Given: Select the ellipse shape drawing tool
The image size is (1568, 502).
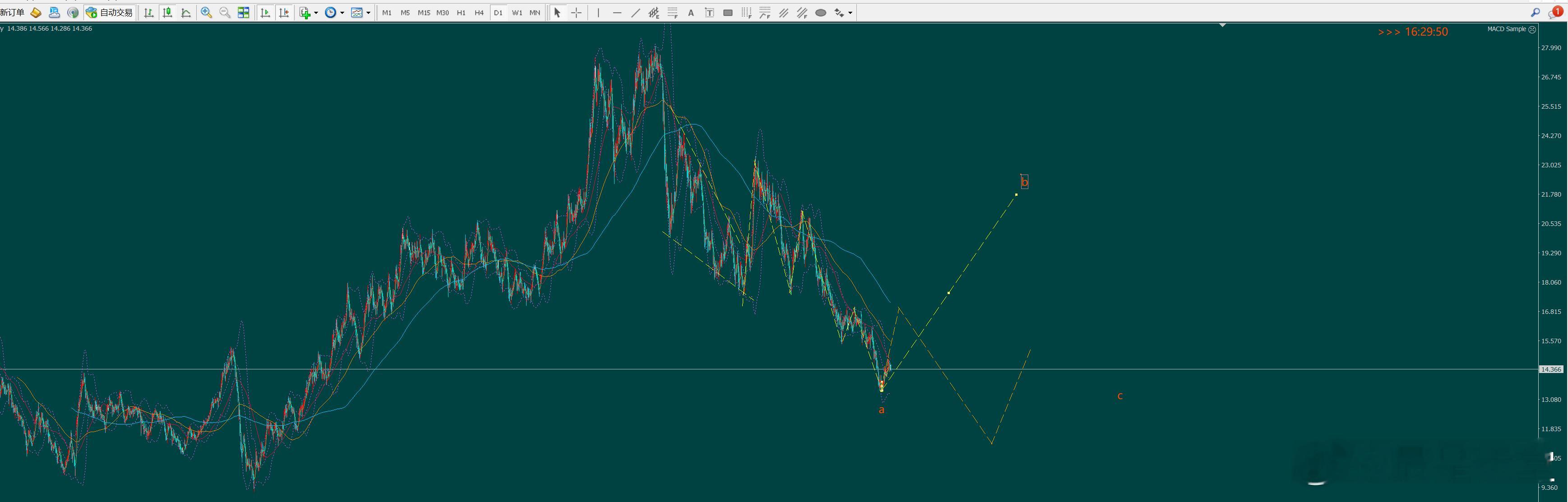Looking at the screenshot, I should [x=820, y=12].
